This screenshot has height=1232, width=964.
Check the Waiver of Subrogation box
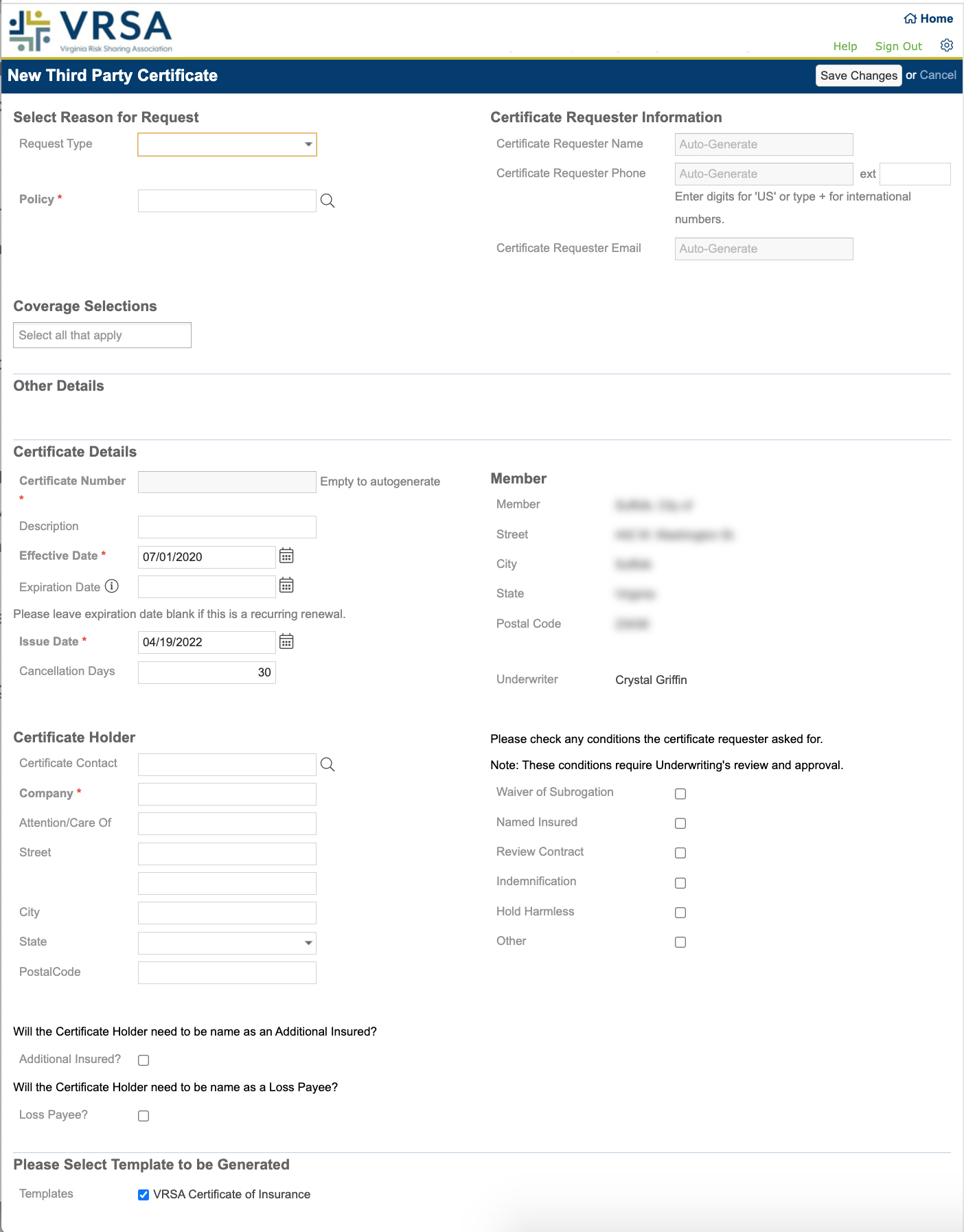tap(680, 794)
